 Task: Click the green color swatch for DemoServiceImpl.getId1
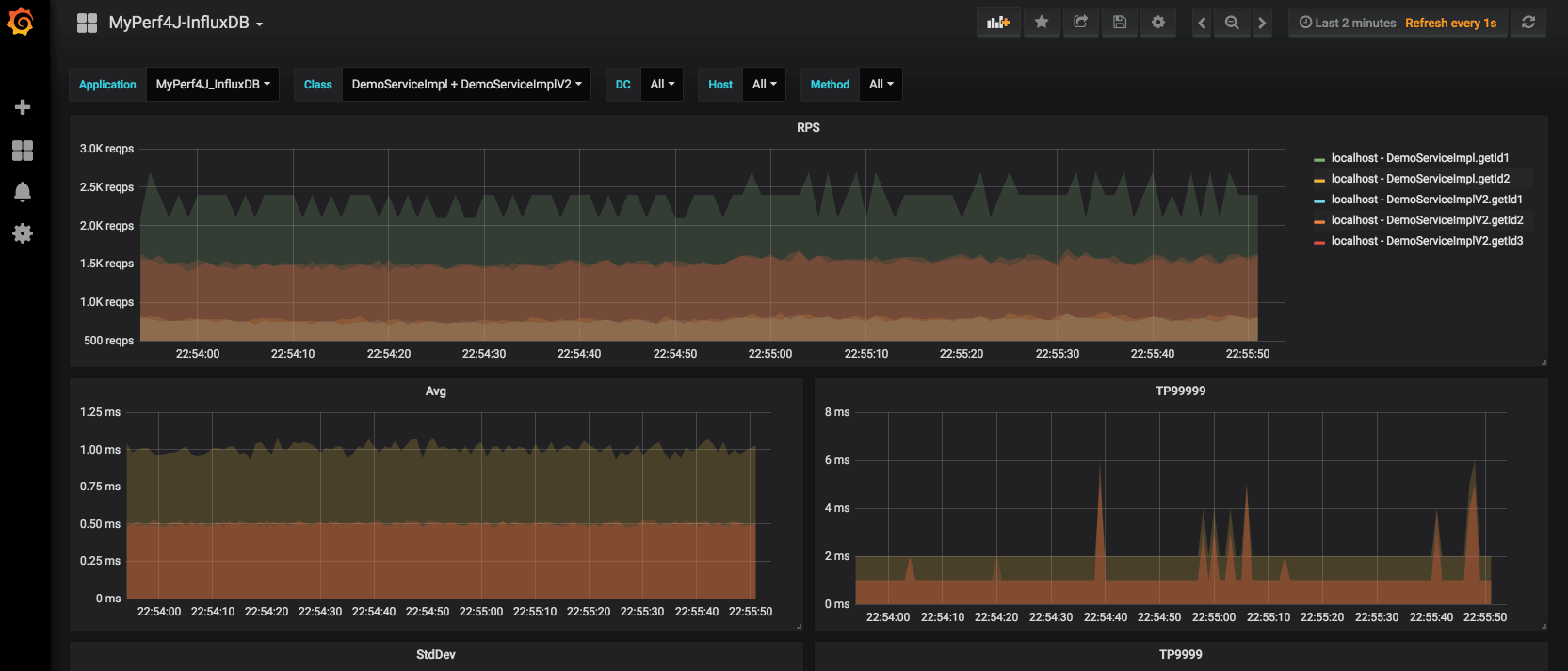pyautogui.click(x=1319, y=159)
